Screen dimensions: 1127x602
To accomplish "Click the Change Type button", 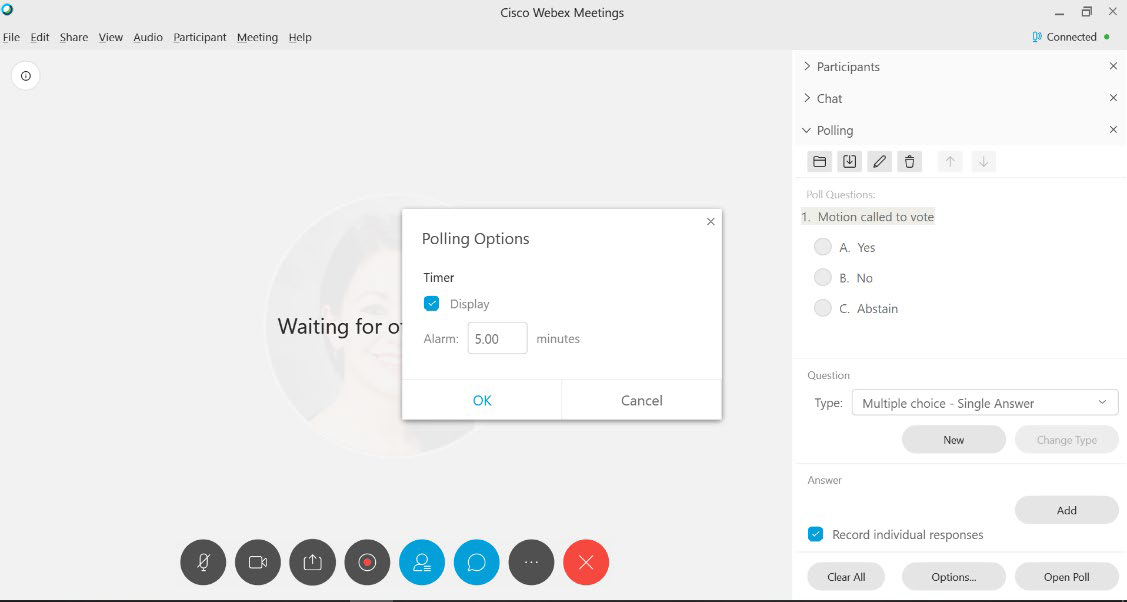I will click(1067, 440).
